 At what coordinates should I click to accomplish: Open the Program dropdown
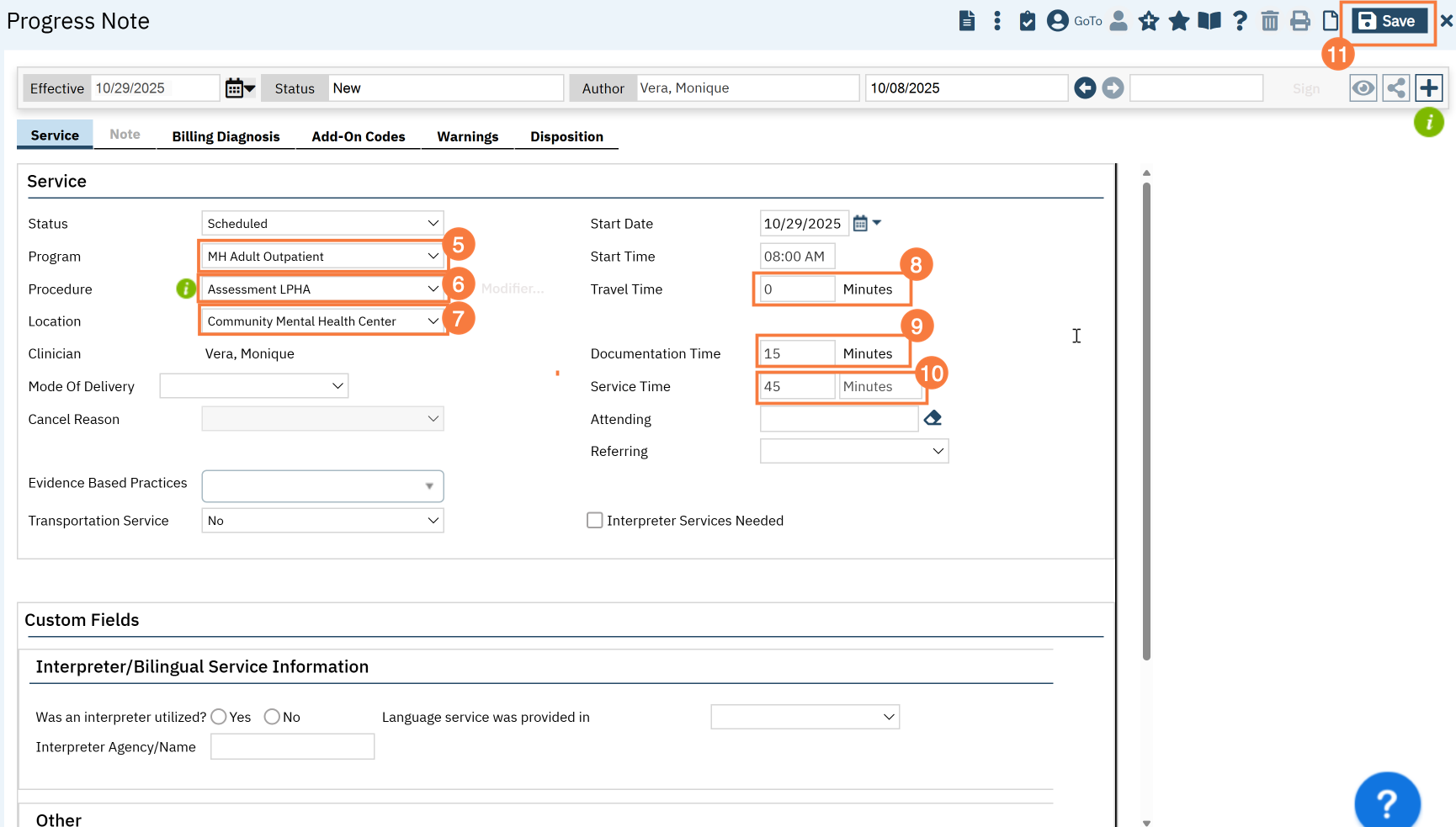322,257
